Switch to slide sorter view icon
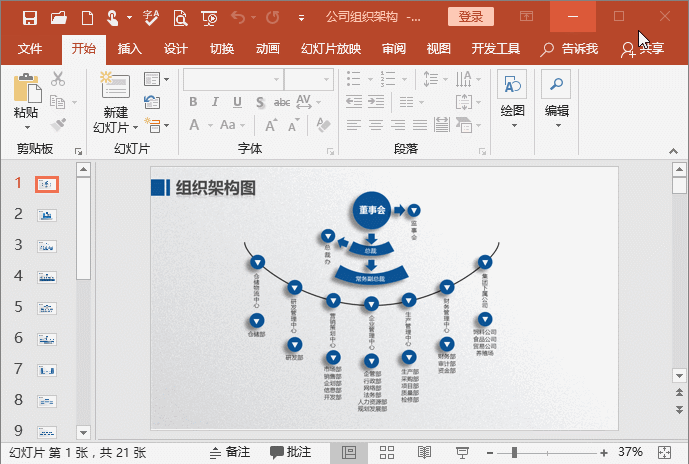This screenshot has height=464, width=689. point(386,452)
